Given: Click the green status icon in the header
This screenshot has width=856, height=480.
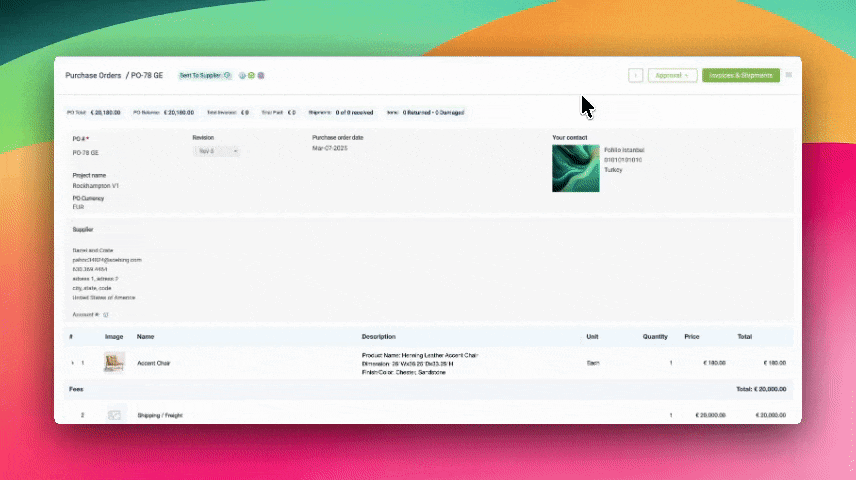Looking at the screenshot, I should click(252, 75).
